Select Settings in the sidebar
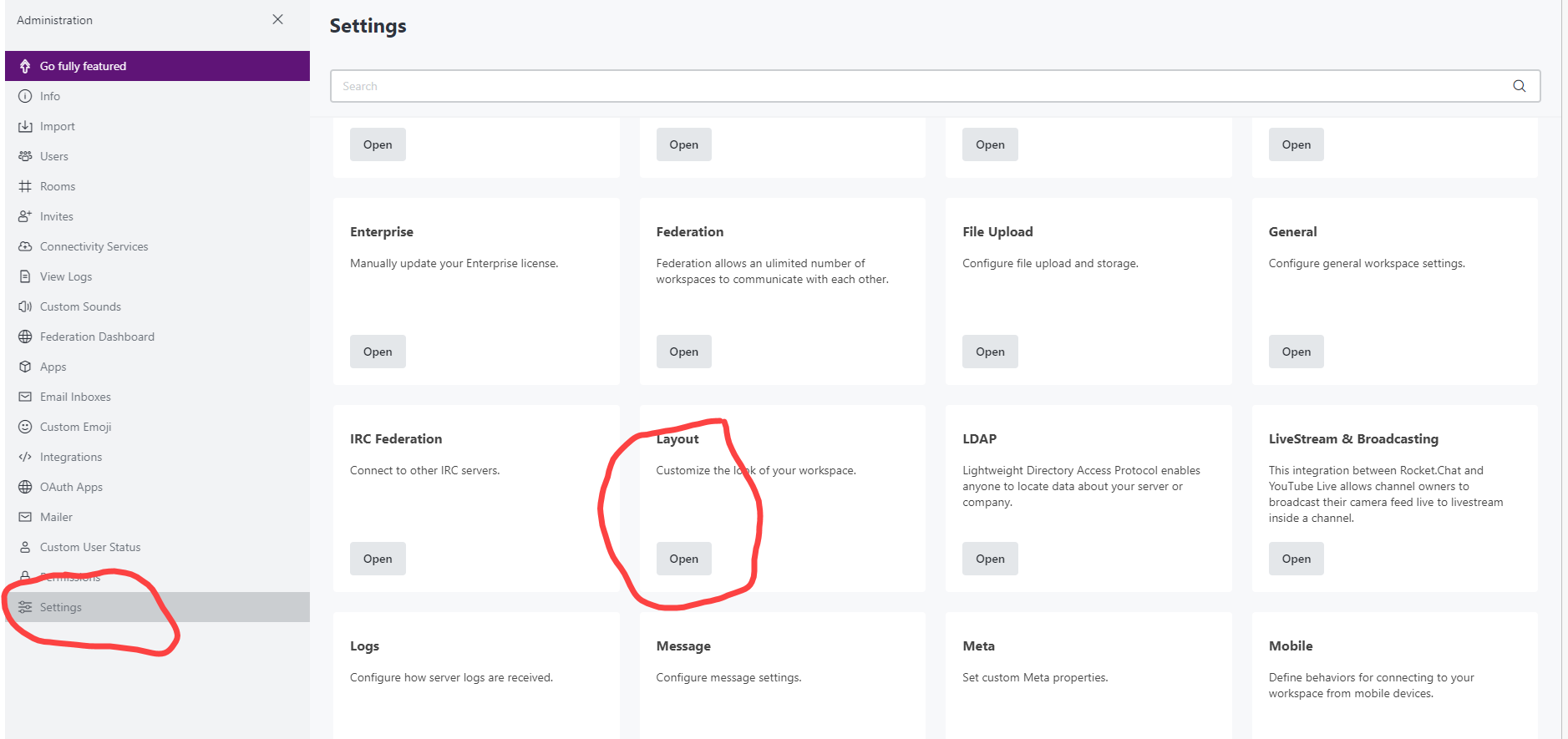The image size is (1568, 739). tap(61, 607)
